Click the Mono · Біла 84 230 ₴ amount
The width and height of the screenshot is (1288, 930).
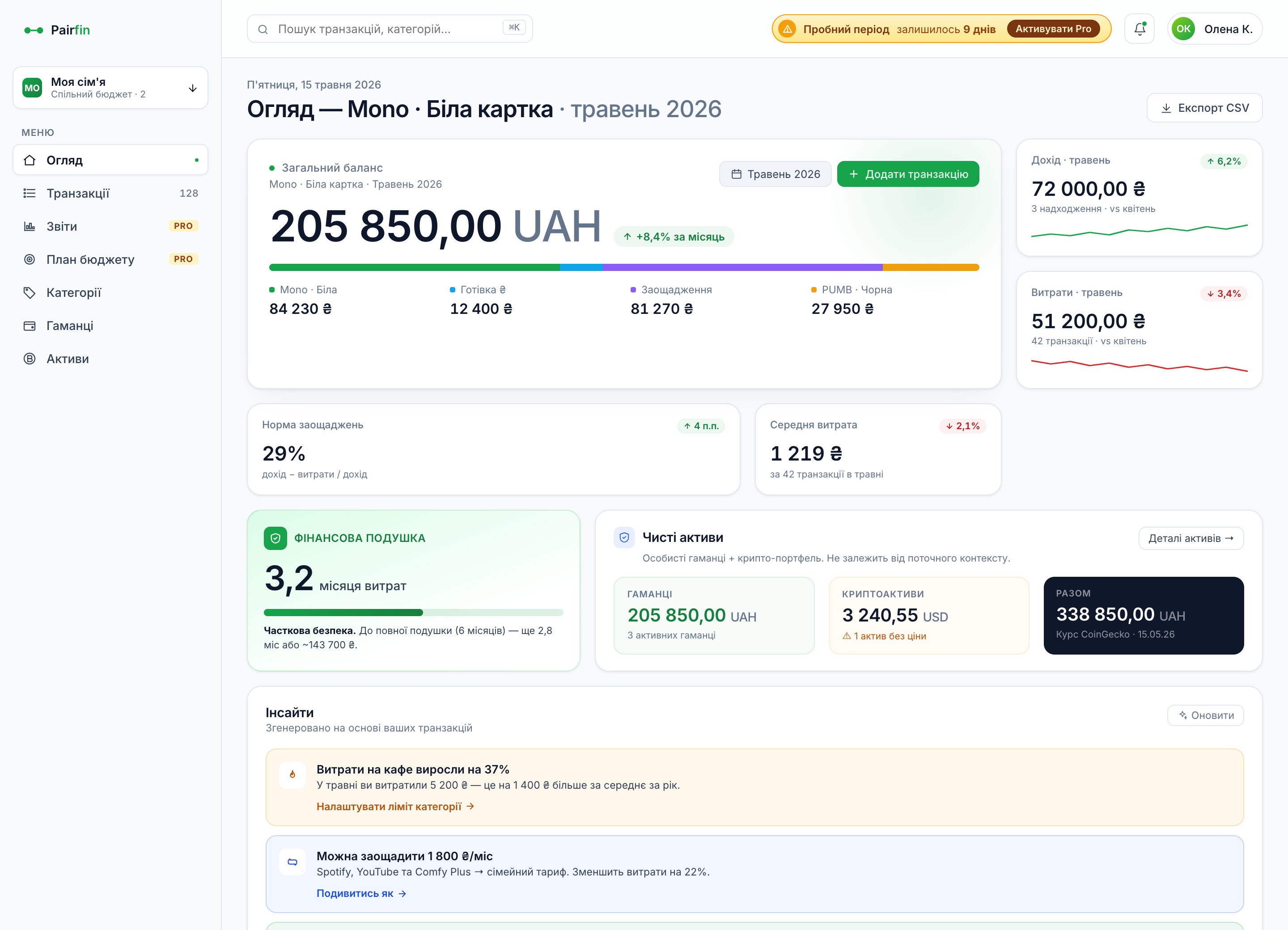point(301,309)
